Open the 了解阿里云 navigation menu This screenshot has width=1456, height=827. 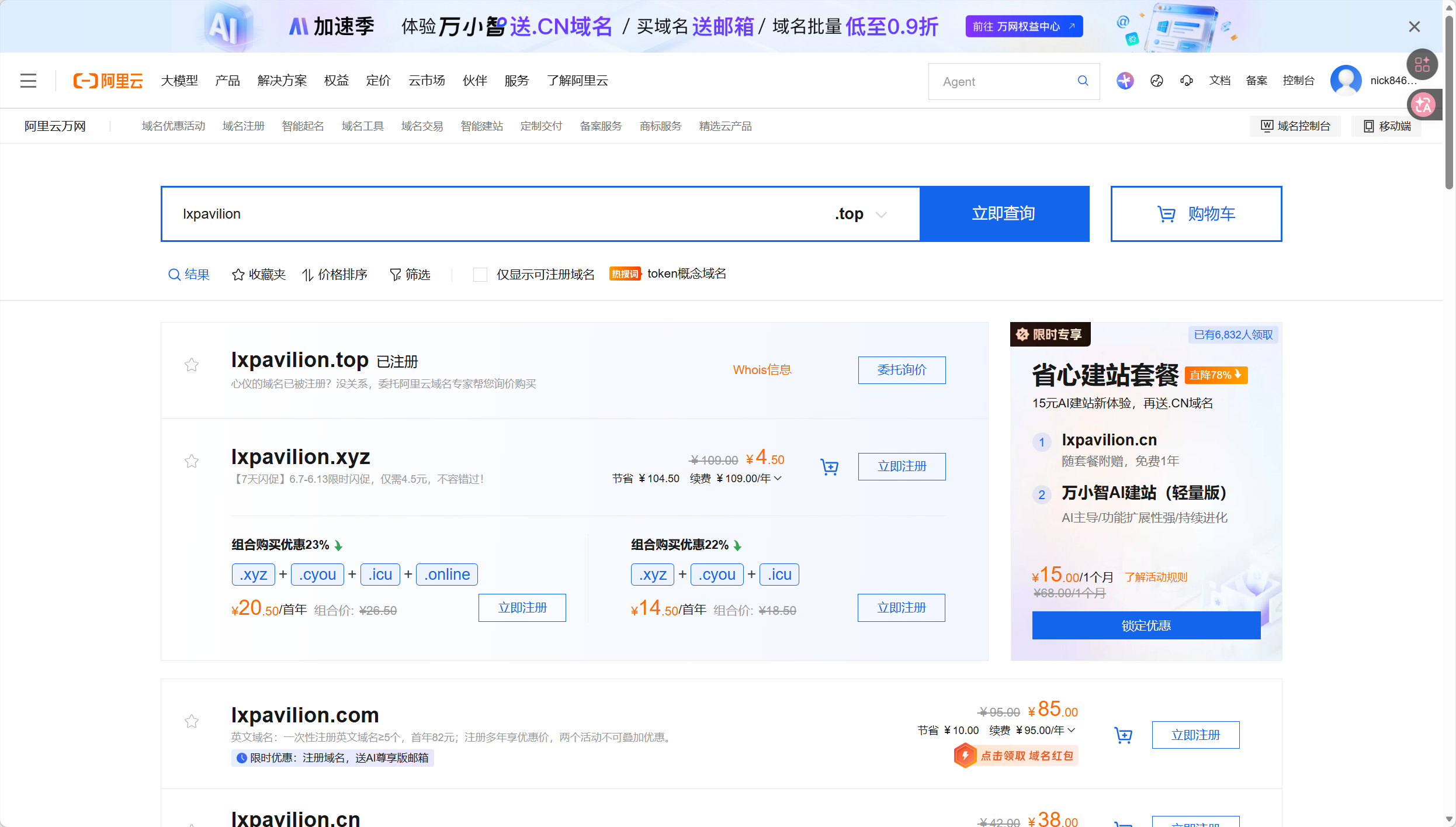[577, 81]
